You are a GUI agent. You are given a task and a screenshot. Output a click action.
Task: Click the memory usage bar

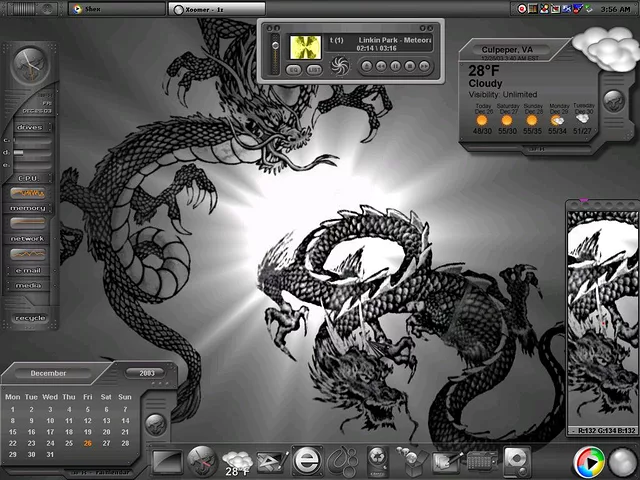[28, 223]
